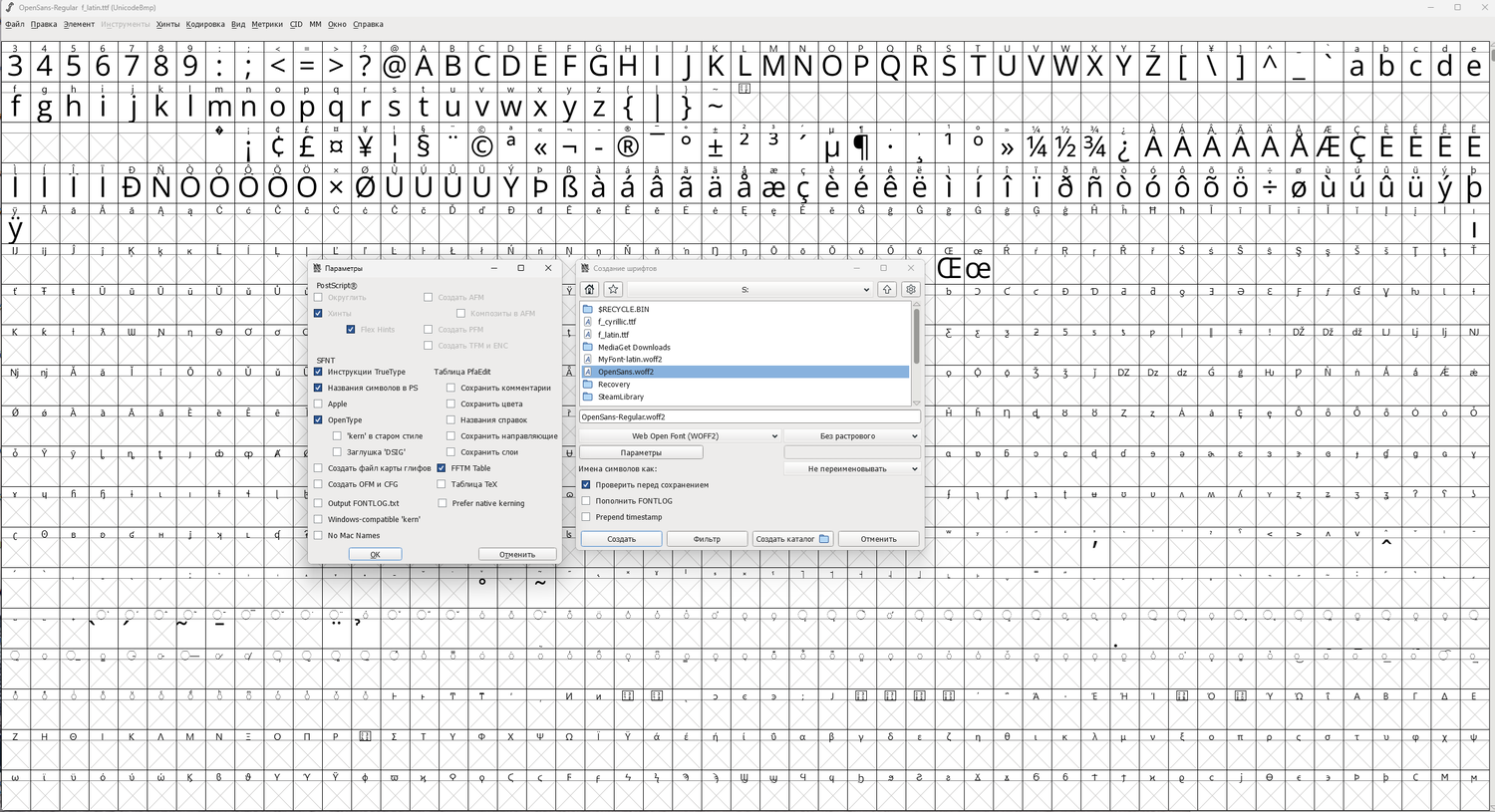Image resolution: width=1495 pixels, height=812 pixels.
Task: Expand the Без растрового bitmap dropdown
Action: tap(852, 436)
